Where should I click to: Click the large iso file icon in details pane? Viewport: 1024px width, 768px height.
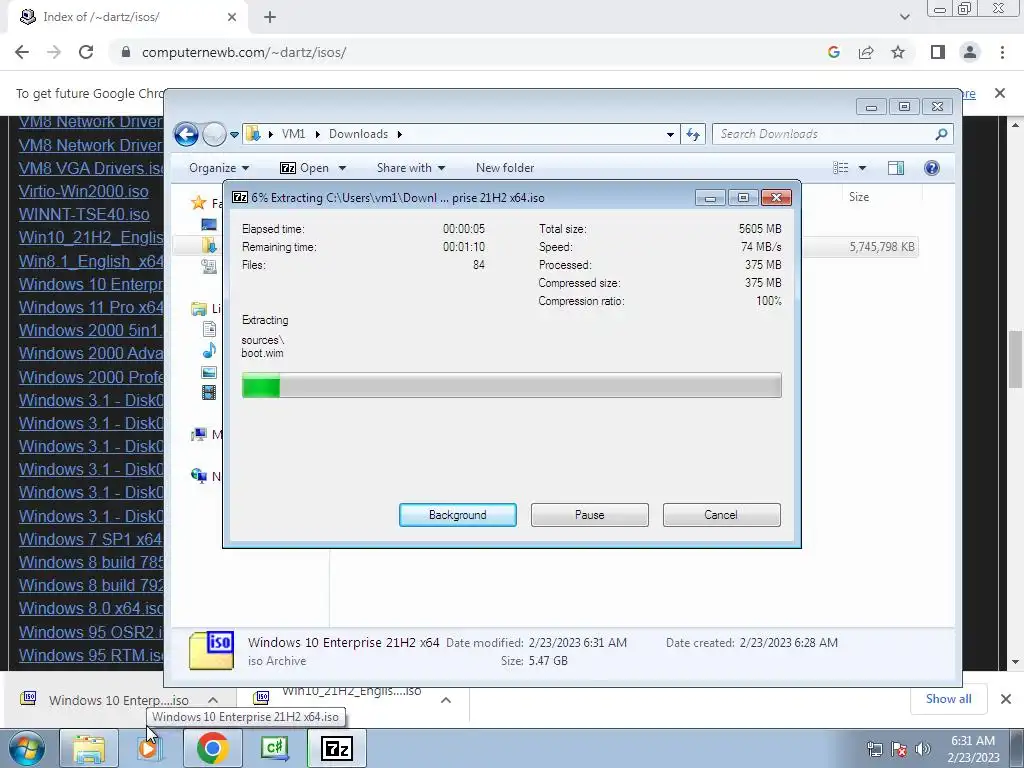[212, 650]
